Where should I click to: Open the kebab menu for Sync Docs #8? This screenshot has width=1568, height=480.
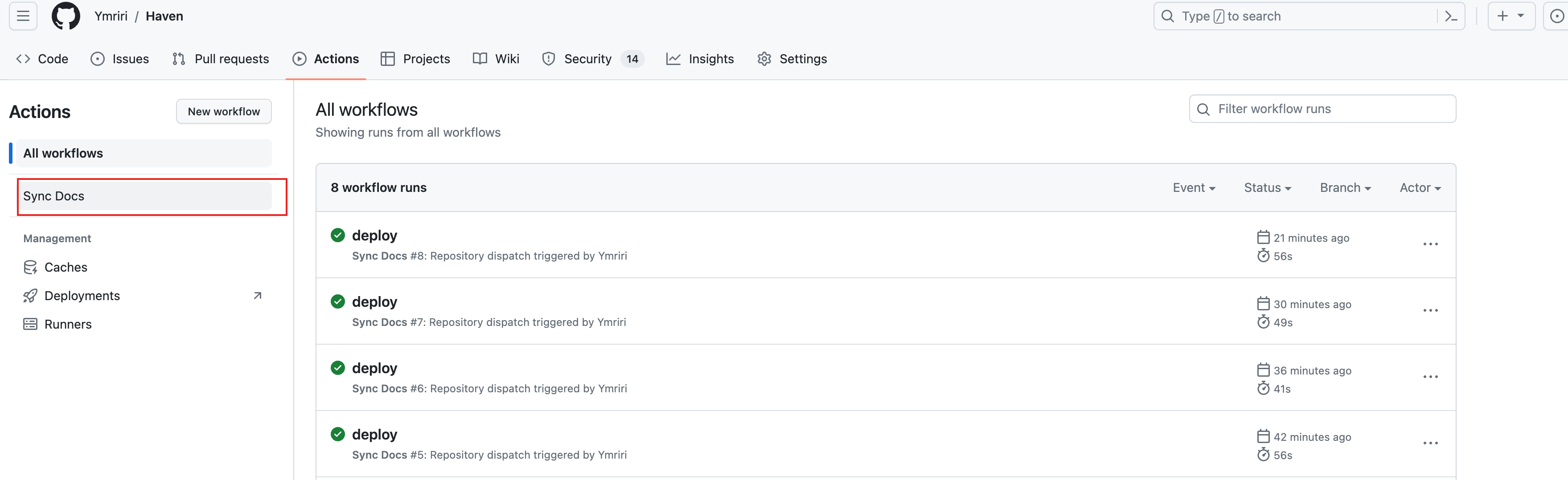[x=1430, y=244]
